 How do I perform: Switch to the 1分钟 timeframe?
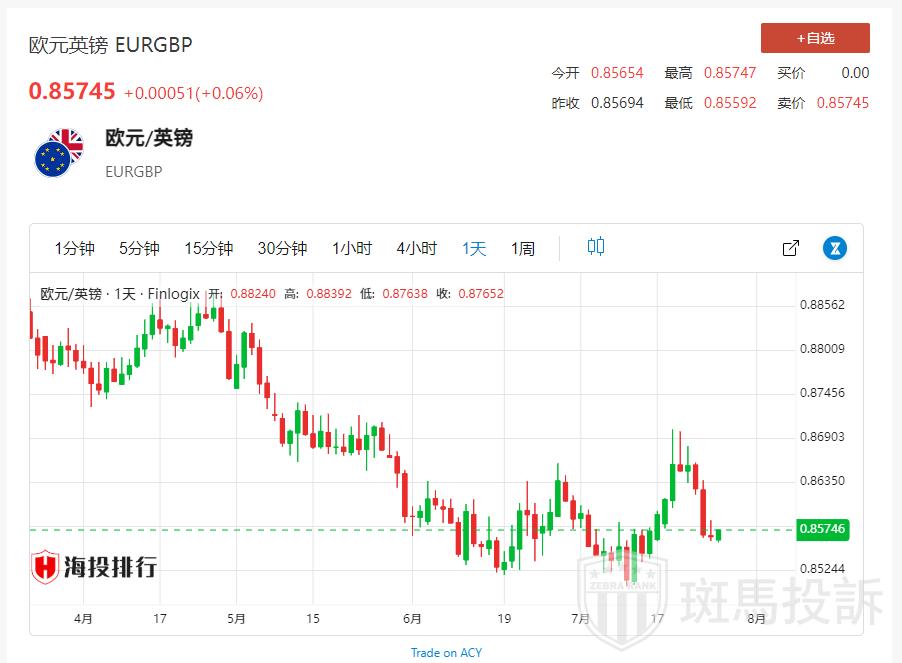[x=75, y=248]
